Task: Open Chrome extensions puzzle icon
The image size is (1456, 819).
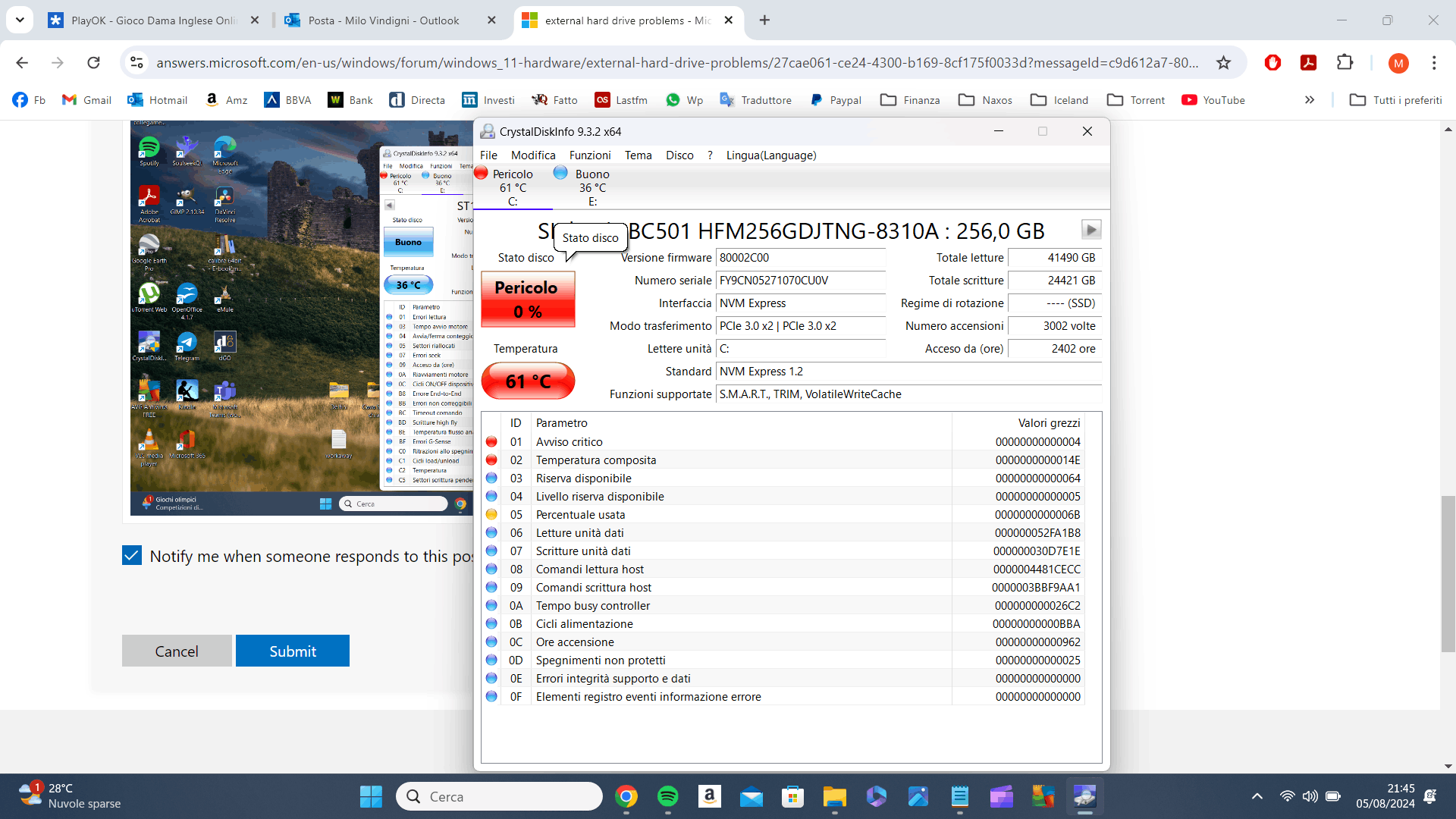Action: click(x=1345, y=63)
